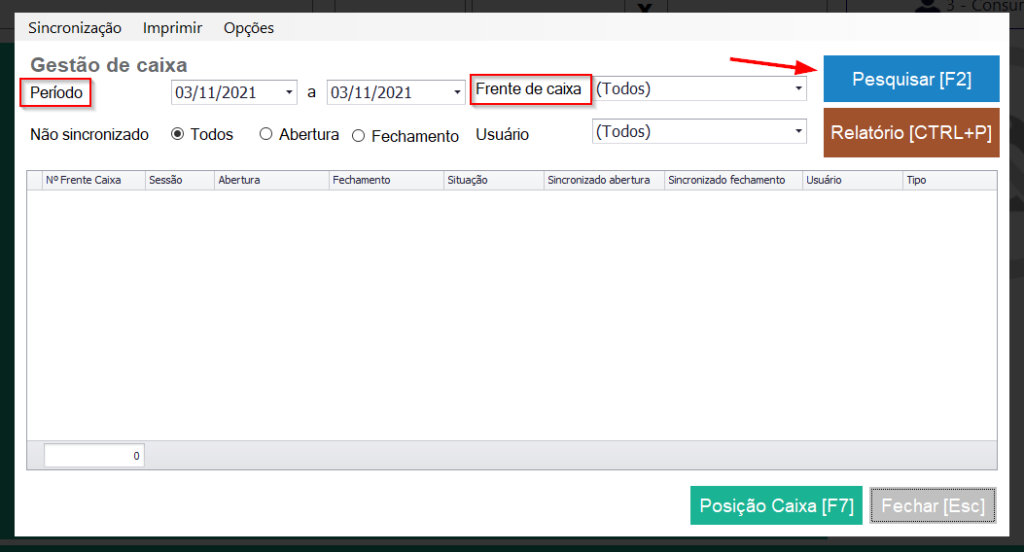Sort by Tipo column header
Image resolution: width=1024 pixels, height=552 pixels.
[950, 180]
